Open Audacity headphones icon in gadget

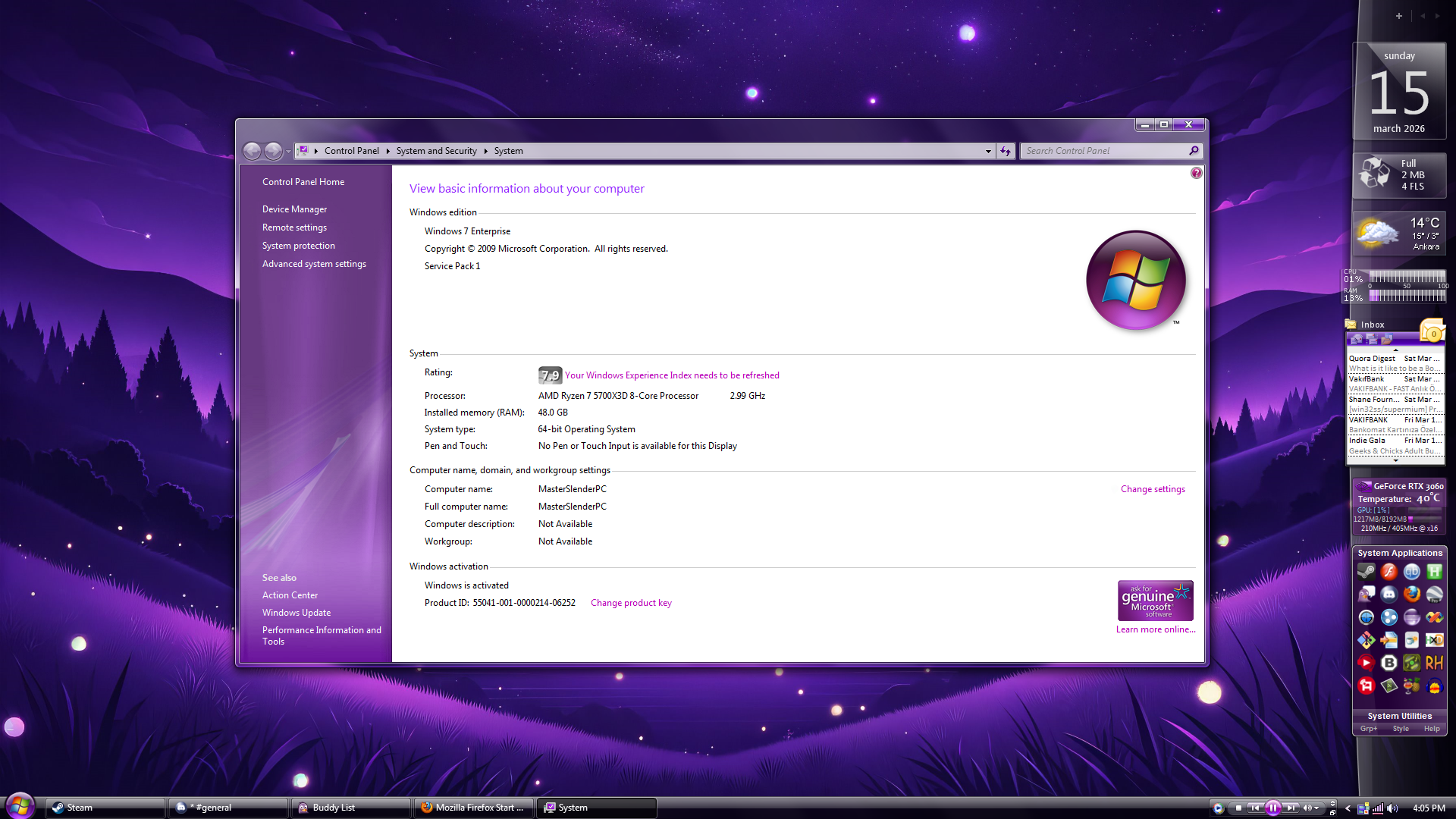pyautogui.click(x=1434, y=686)
